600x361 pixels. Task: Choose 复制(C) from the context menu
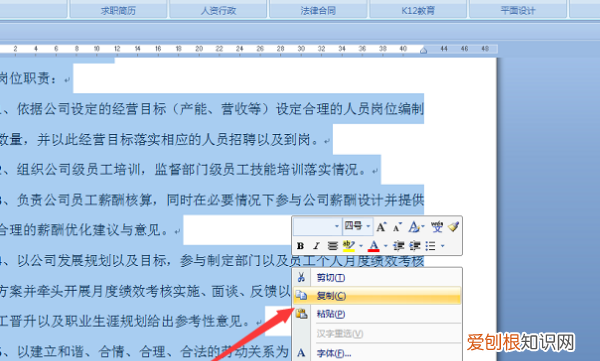coord(377,296)
